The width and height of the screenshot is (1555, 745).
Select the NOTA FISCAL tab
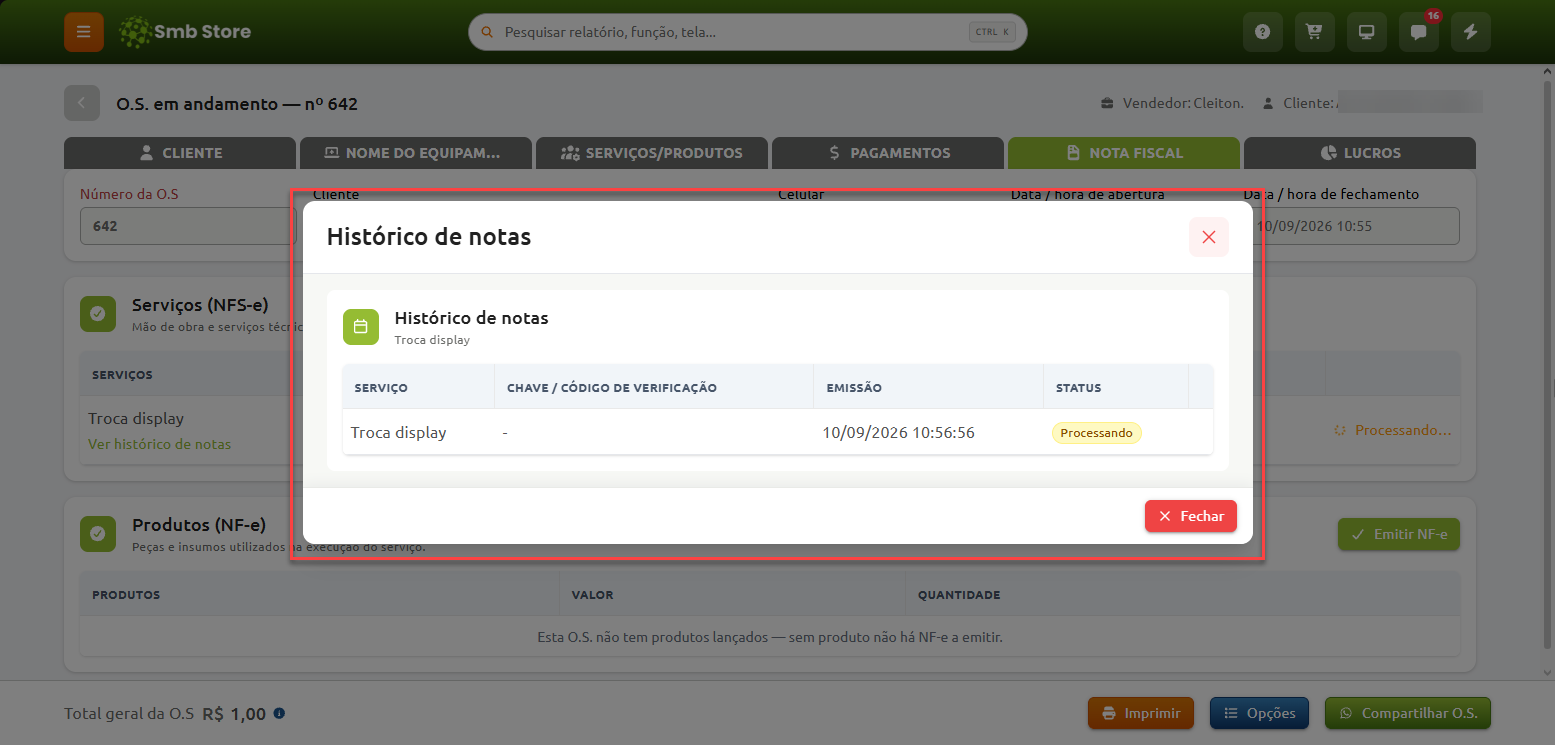tap(1124, 153)
